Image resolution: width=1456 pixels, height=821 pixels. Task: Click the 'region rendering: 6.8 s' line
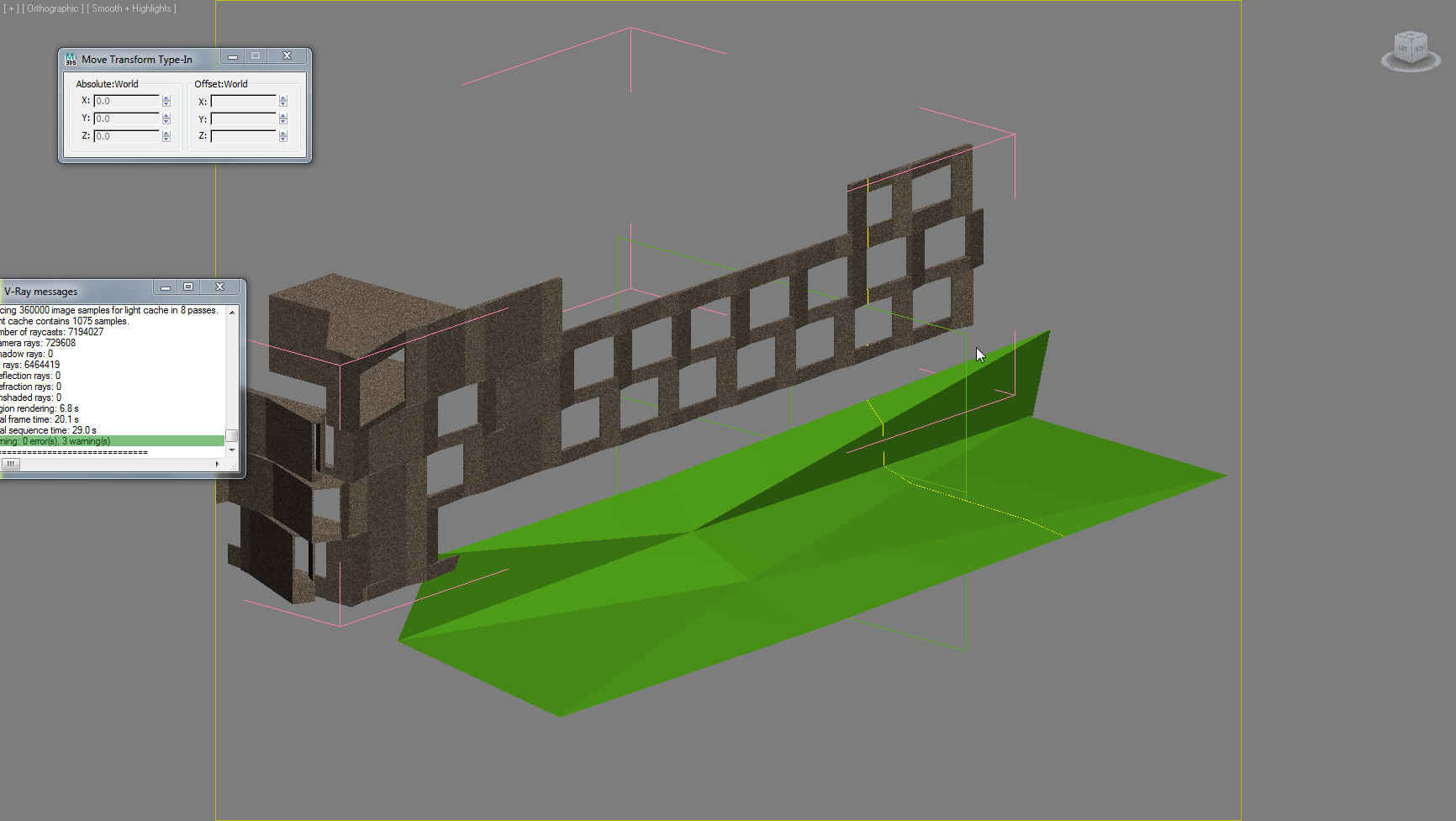(40, 408)
